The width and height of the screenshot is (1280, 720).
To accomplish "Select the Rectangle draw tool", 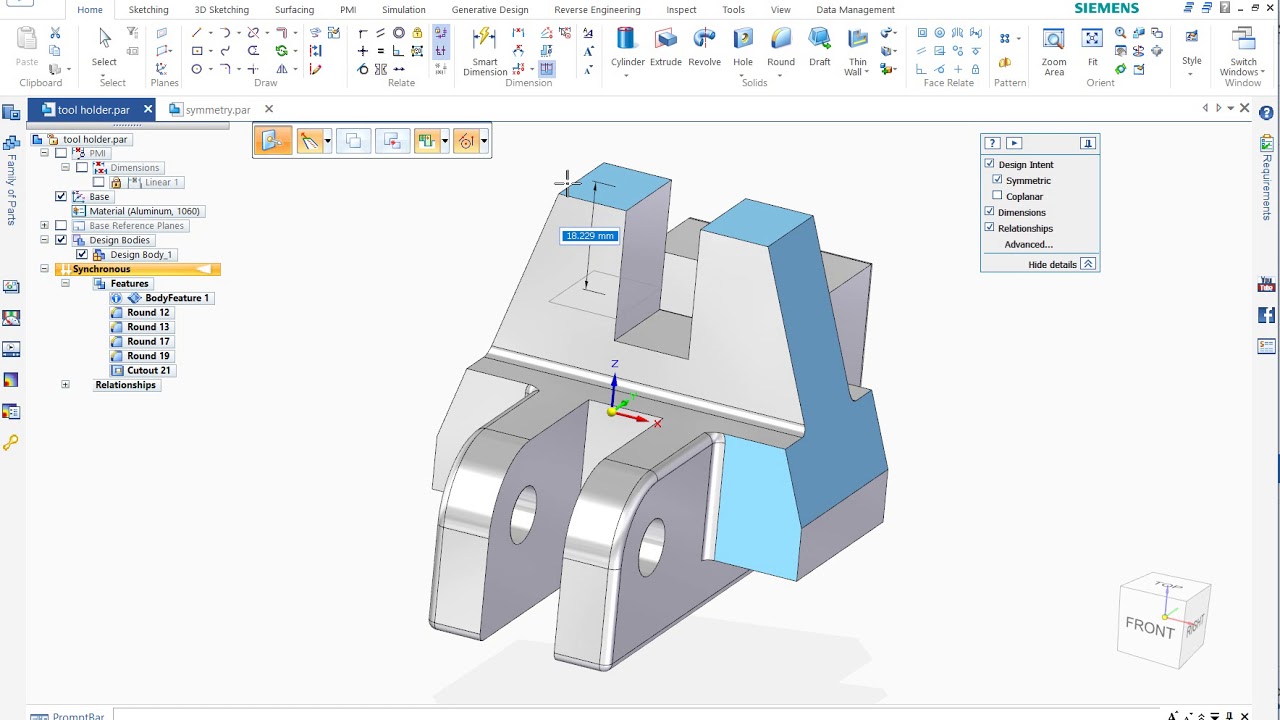I will tap(197, 51).
